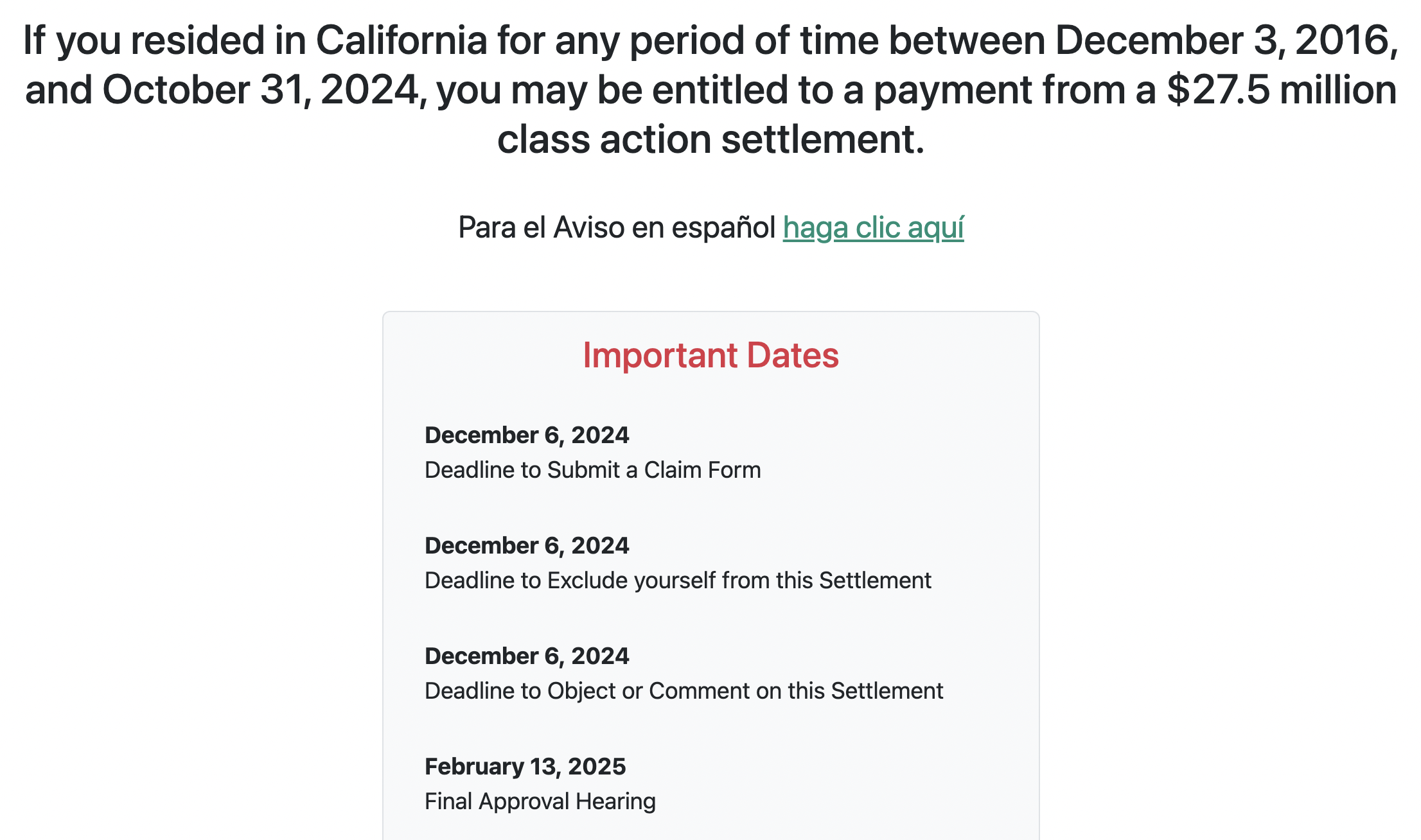Click "Para el Aviso en español" text

(617, 228)
